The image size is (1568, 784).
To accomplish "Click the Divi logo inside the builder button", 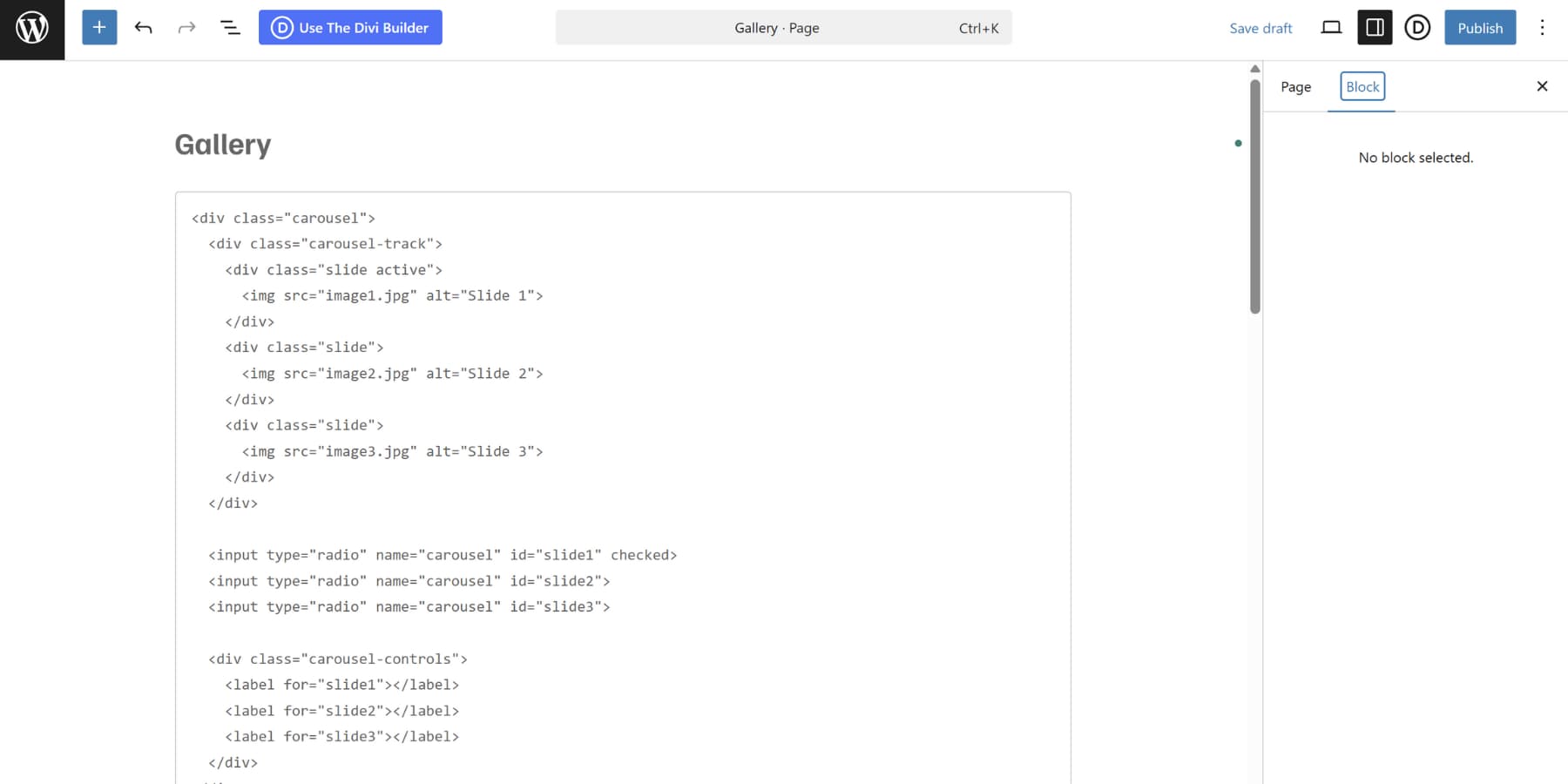I will coord(280,27).
